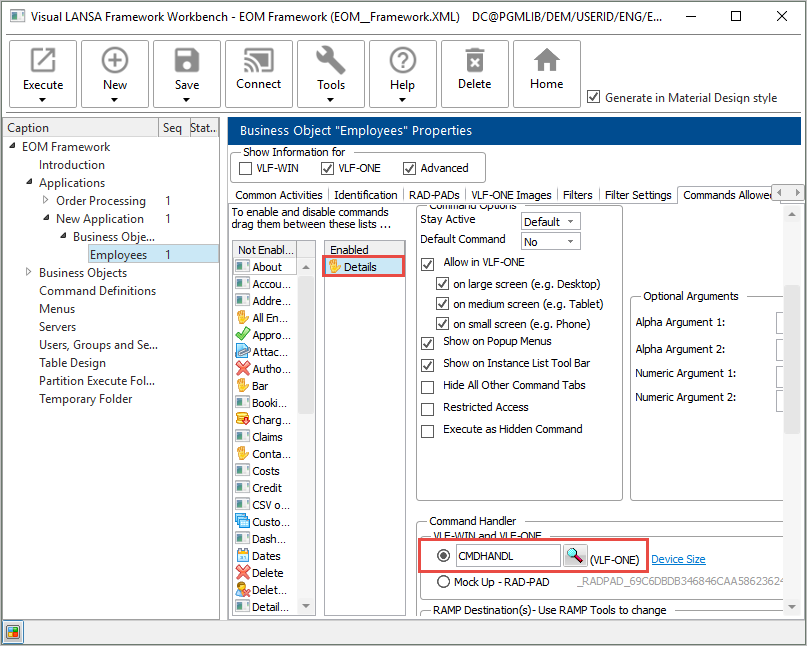Click the properties panel vertical scrollbar thumb

(792, 359)
